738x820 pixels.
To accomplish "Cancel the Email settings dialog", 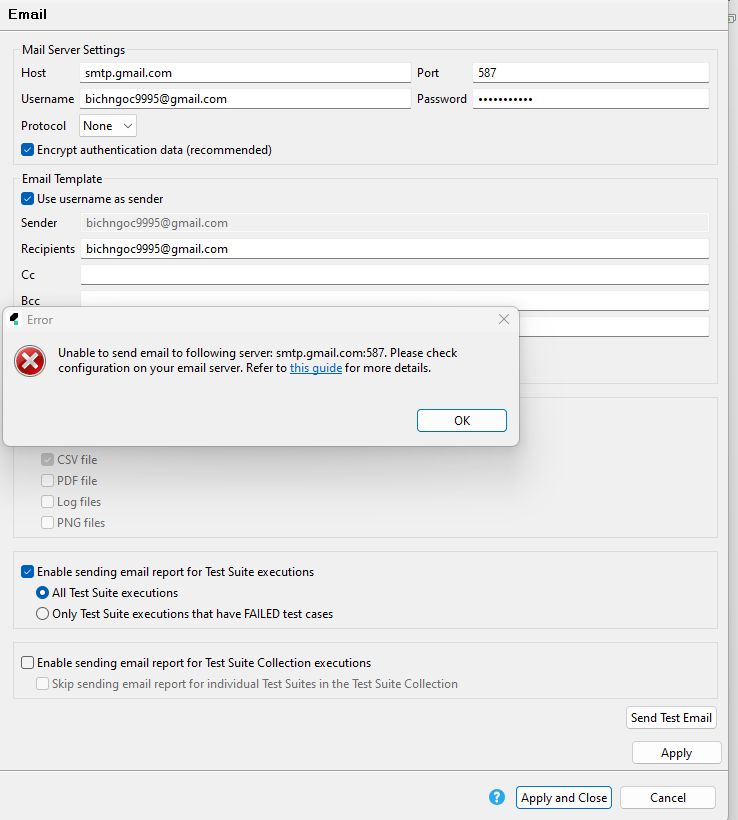I will click(x=667, y=798).
